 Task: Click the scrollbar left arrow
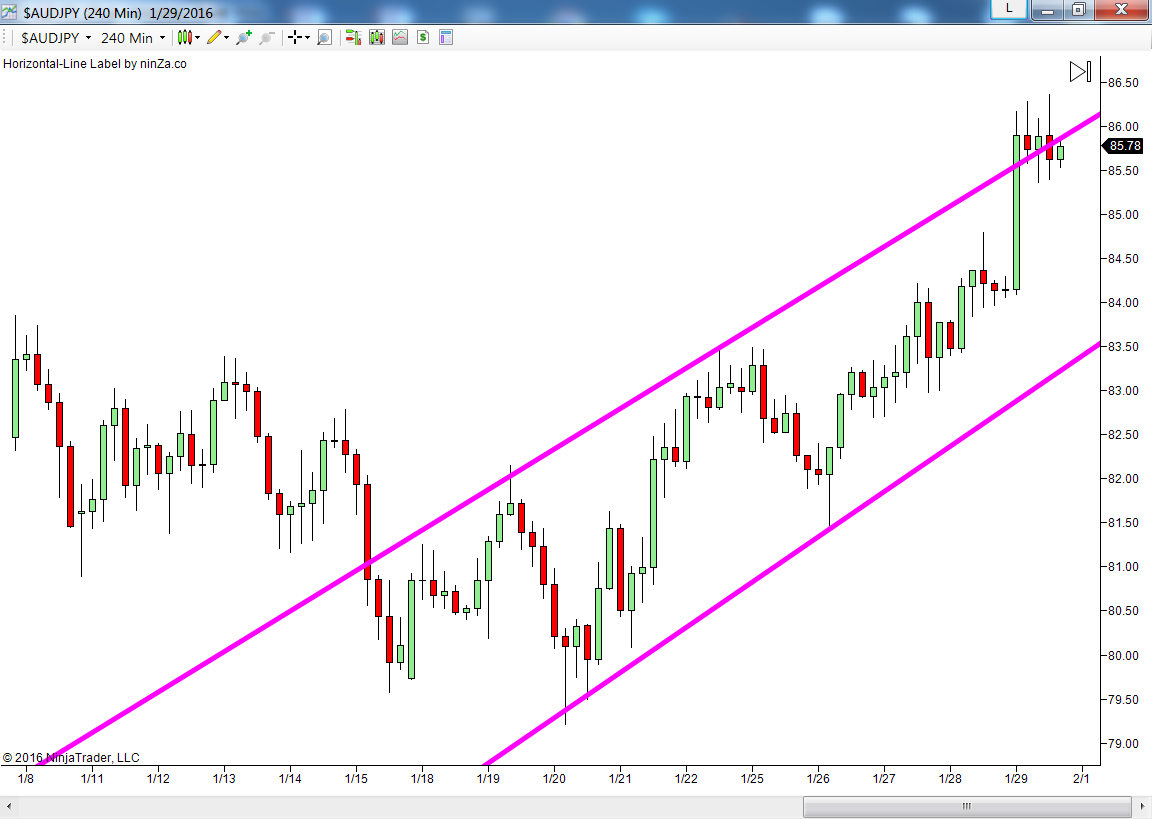click(9, 807)
